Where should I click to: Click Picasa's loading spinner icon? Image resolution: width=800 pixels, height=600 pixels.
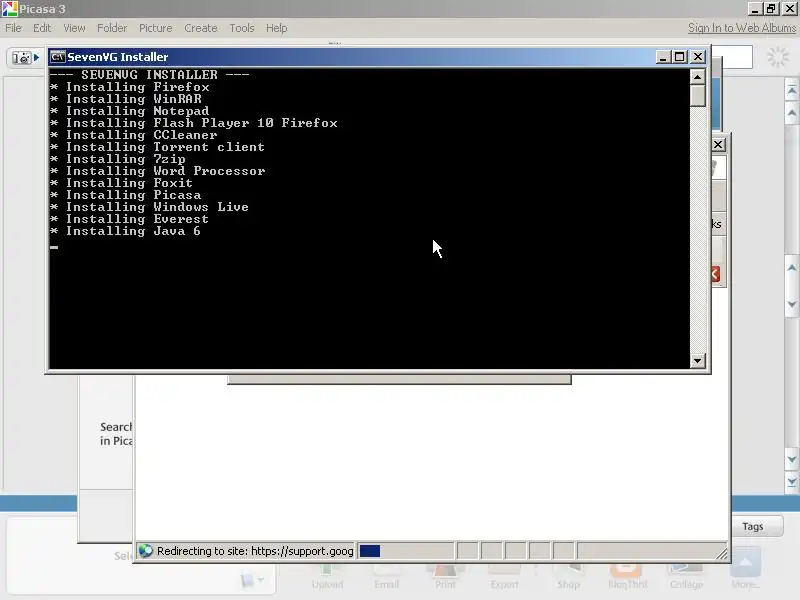[778, 56]
